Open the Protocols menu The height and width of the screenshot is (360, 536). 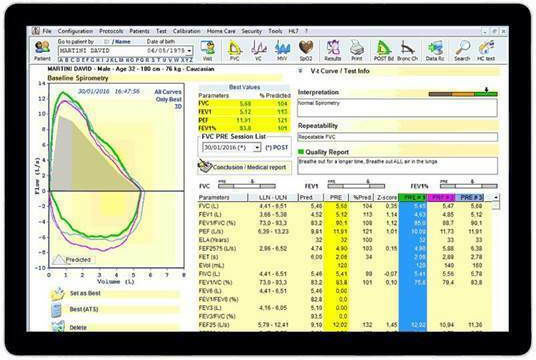click(x=111, y=31)
